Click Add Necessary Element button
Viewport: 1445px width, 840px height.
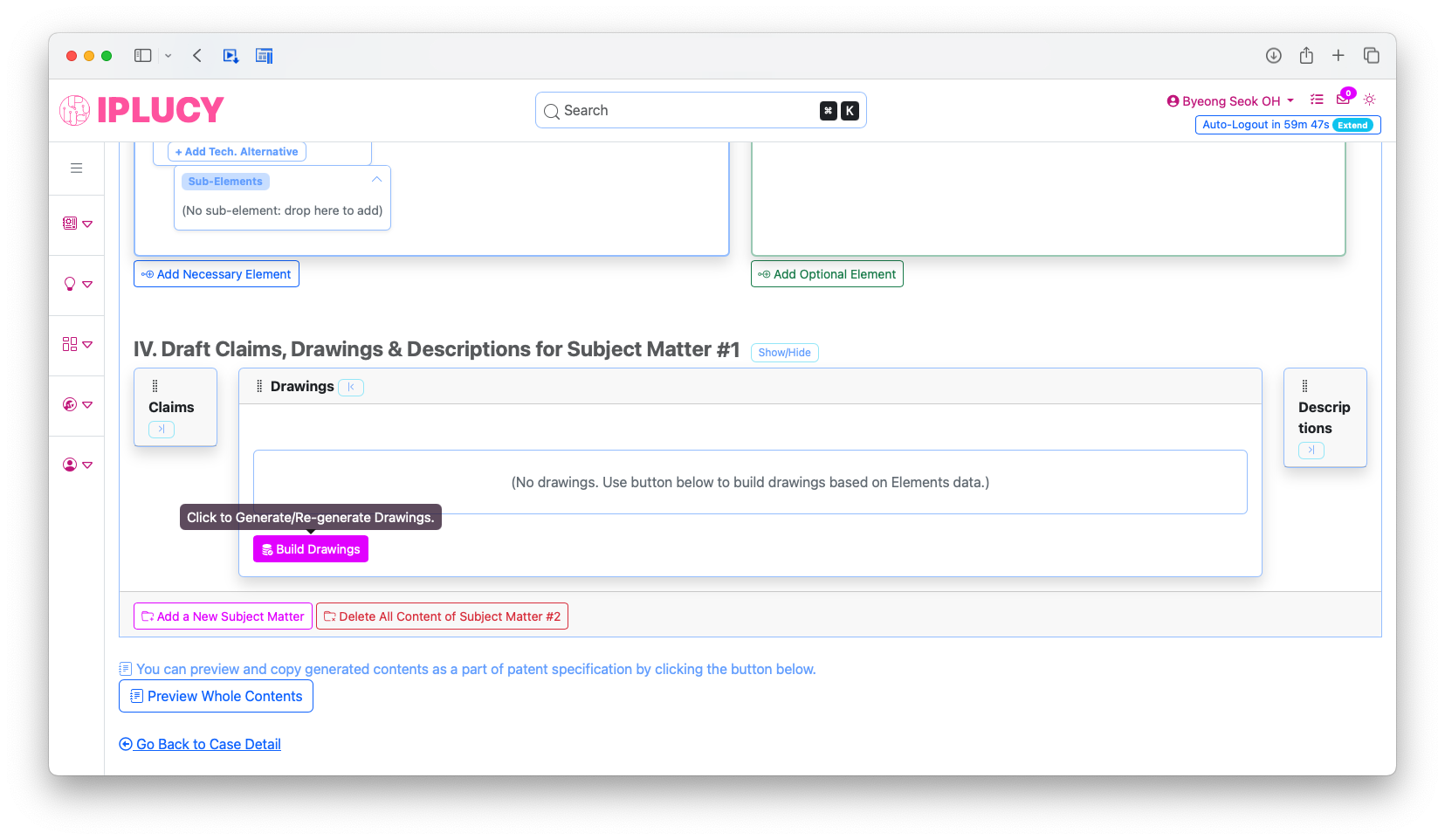pos(217,274)
